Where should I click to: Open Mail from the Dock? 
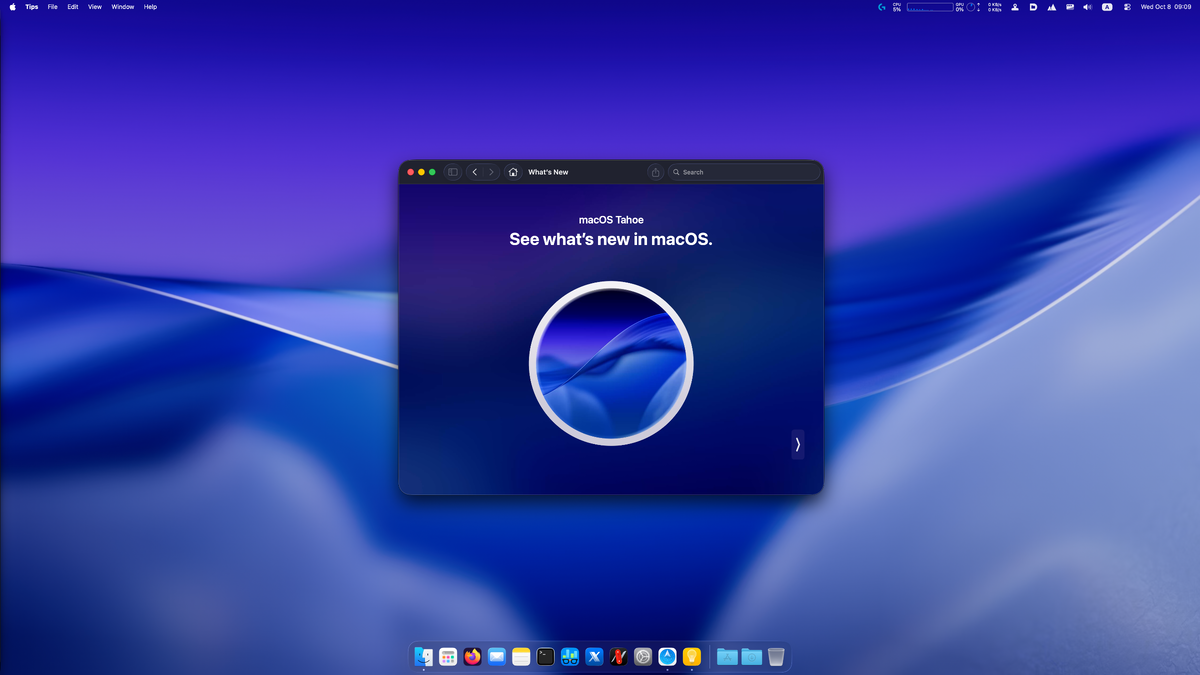(497, 656)
